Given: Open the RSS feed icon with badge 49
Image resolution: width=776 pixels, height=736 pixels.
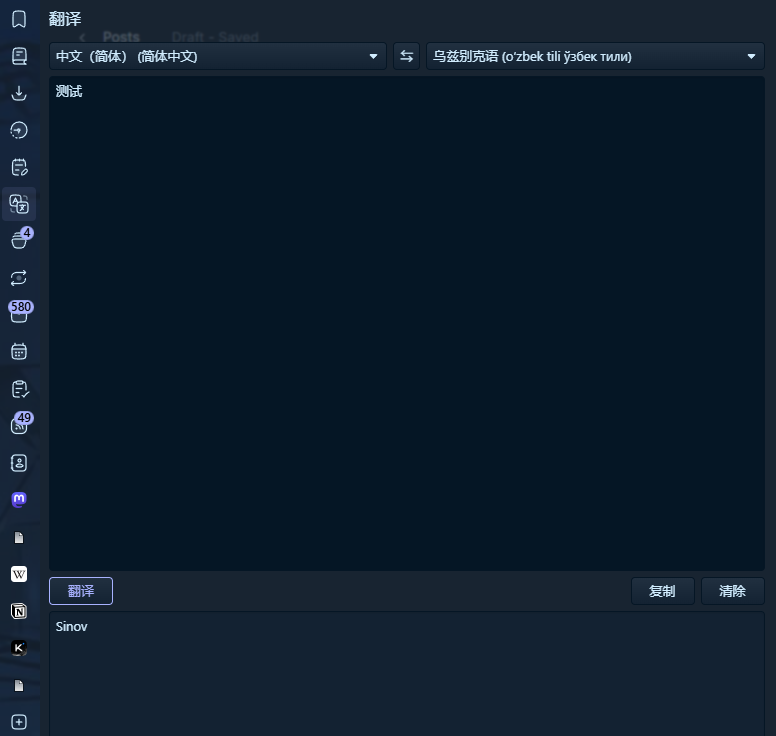Looking at the screenshot, I should point(19,425).
